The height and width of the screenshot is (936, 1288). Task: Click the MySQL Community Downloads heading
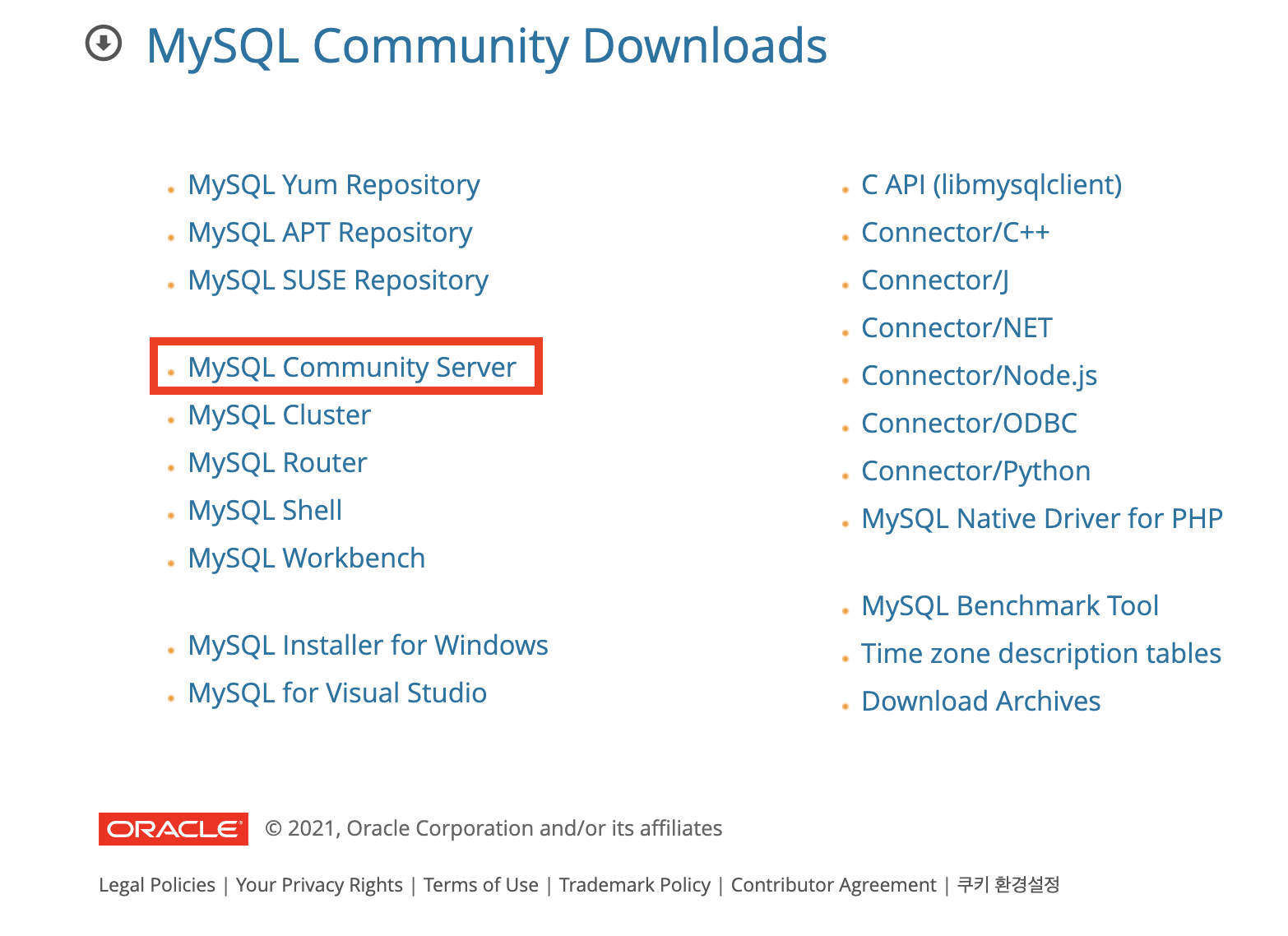(x=487, y=46)
